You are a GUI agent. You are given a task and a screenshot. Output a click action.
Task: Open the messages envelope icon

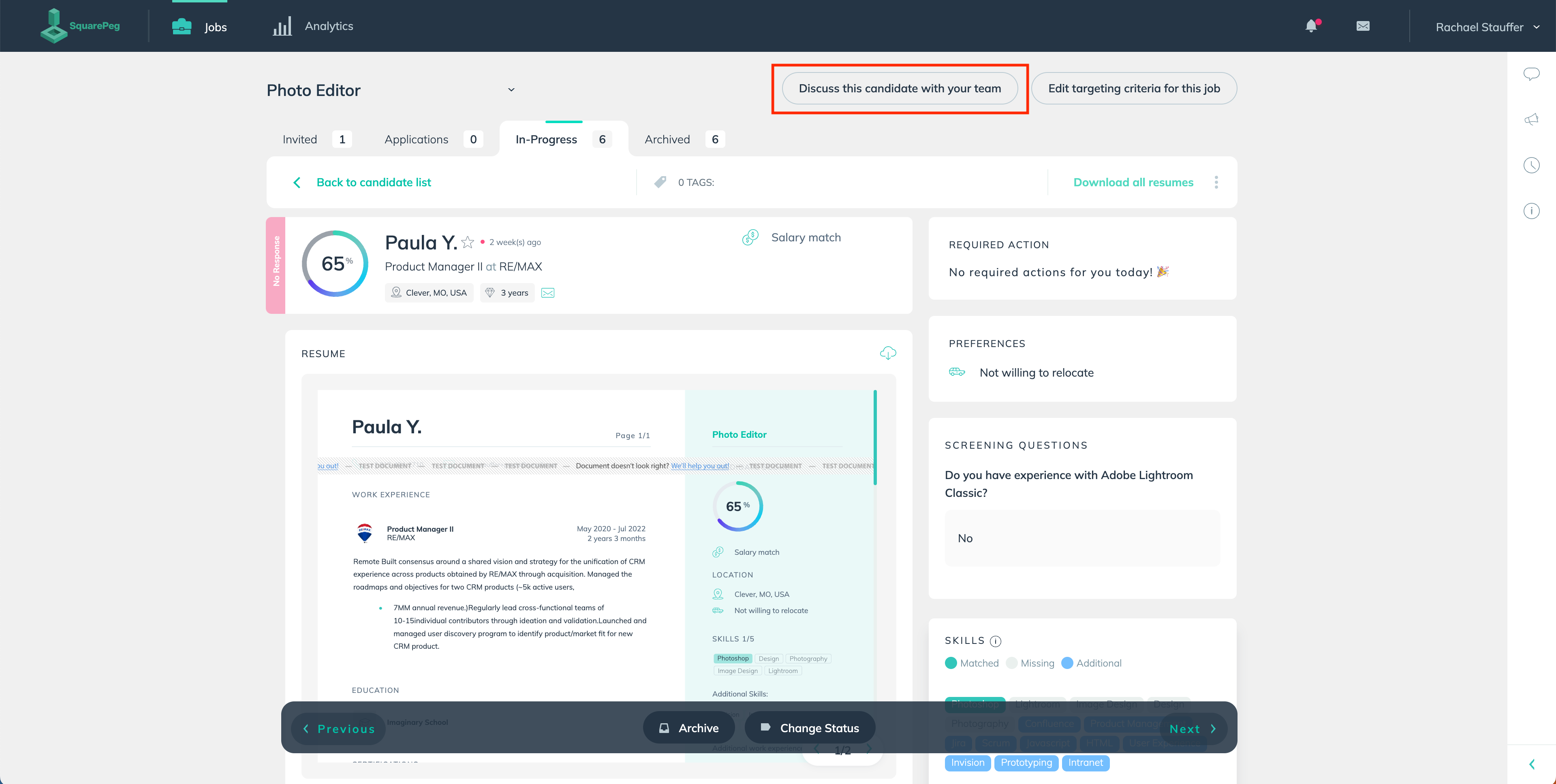(x=1363, y=26)
